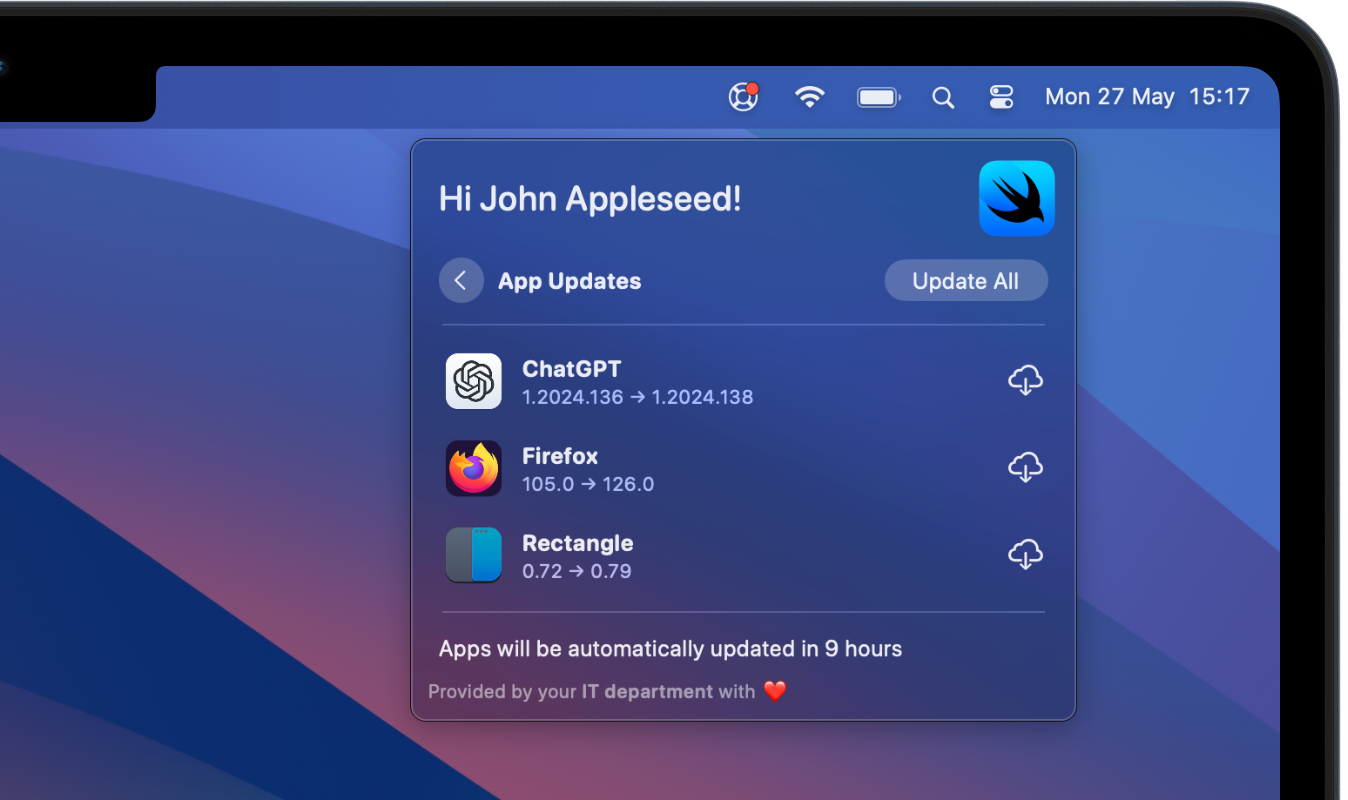
Task: Click the red heart icon in footer
Action: pos(775,691)
